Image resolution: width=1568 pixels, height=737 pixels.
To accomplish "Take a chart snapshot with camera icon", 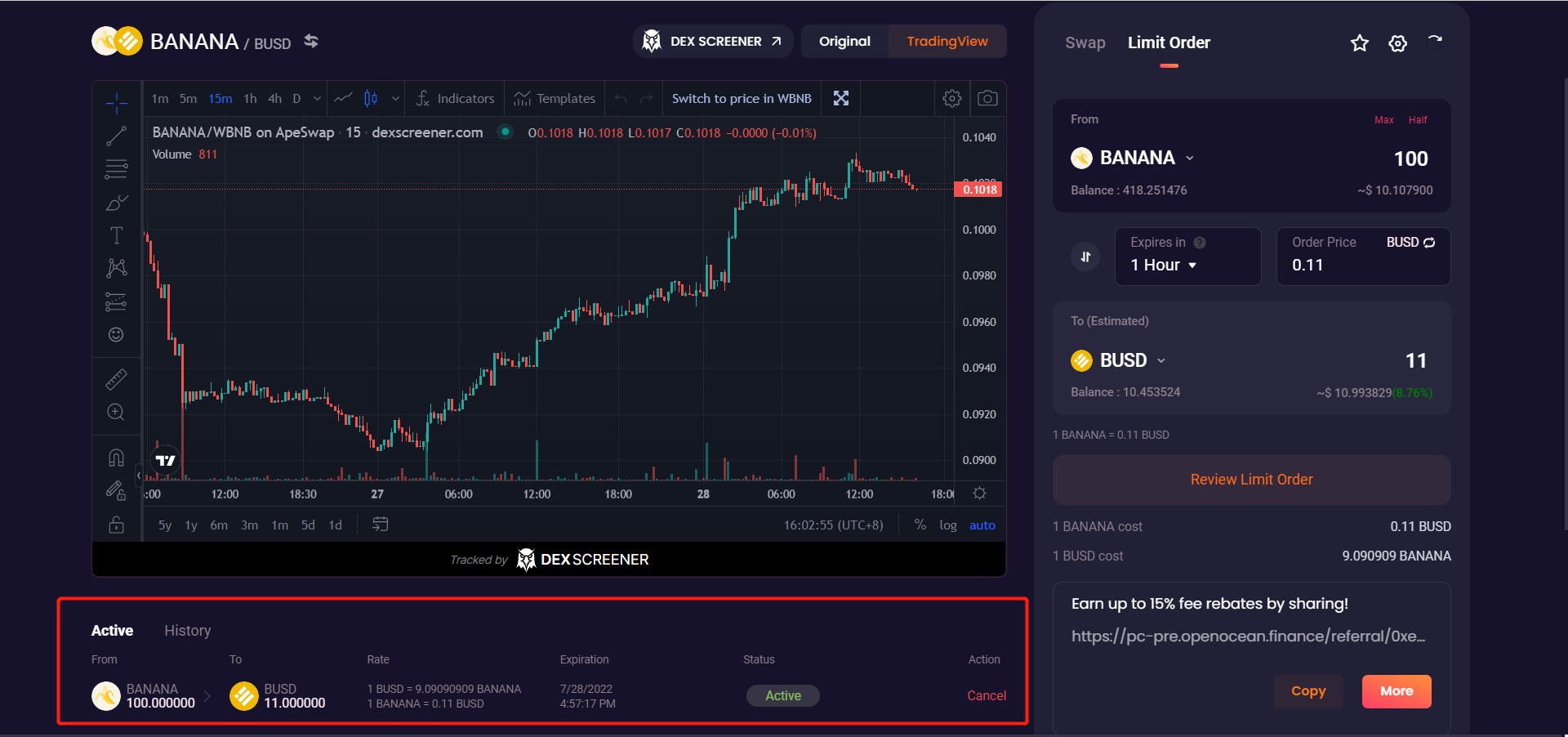I will click(x=987, y=98).
